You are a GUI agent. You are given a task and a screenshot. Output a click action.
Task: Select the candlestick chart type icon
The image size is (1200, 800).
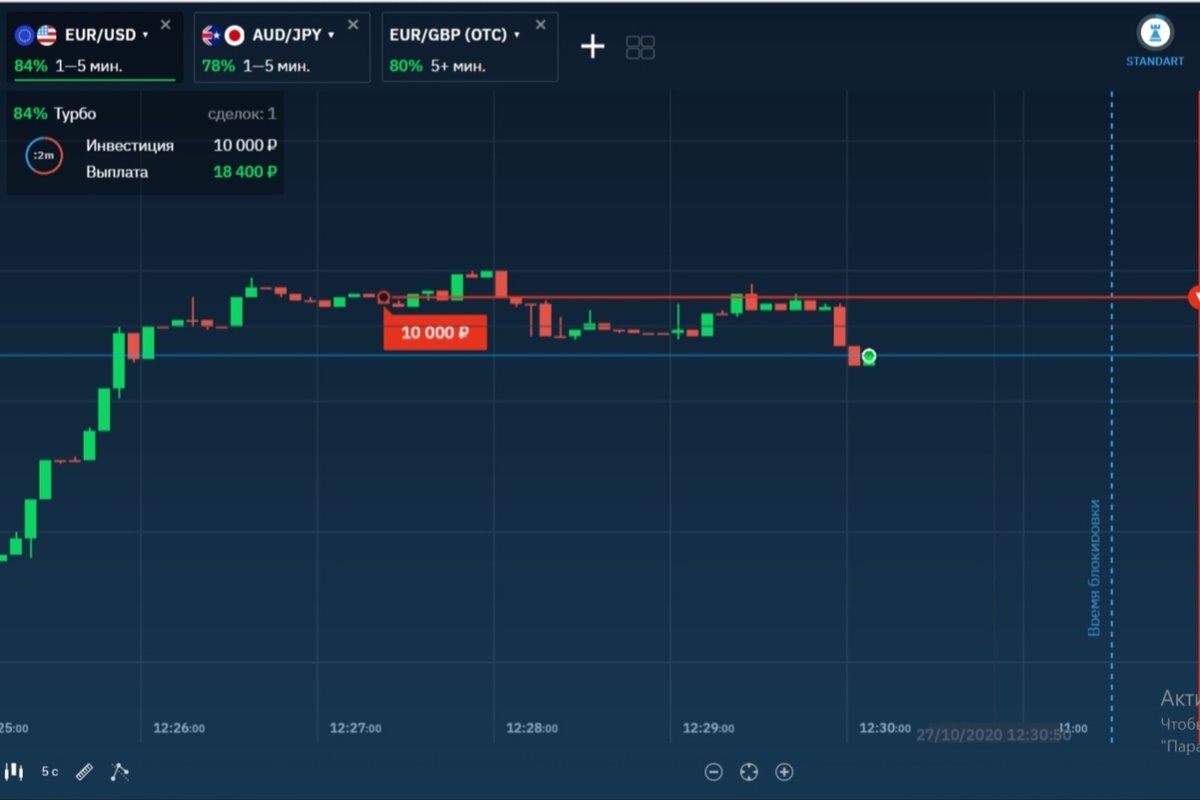click(x=16, y=771)
